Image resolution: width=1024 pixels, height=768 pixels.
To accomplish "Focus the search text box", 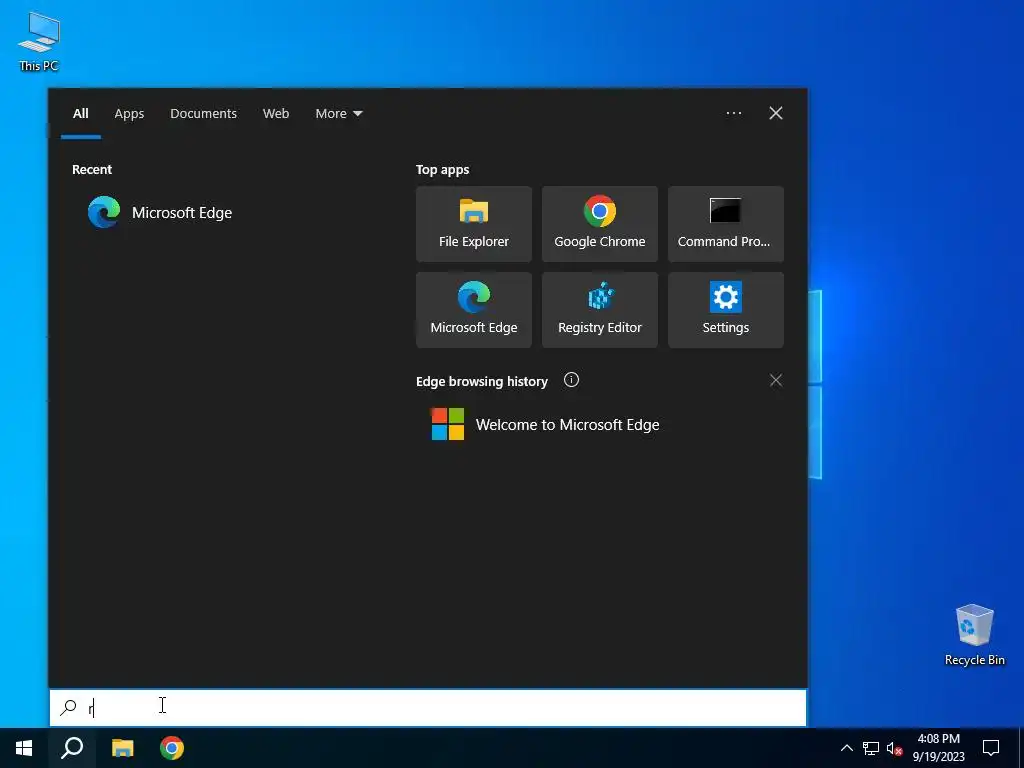I will click(428, 707).
